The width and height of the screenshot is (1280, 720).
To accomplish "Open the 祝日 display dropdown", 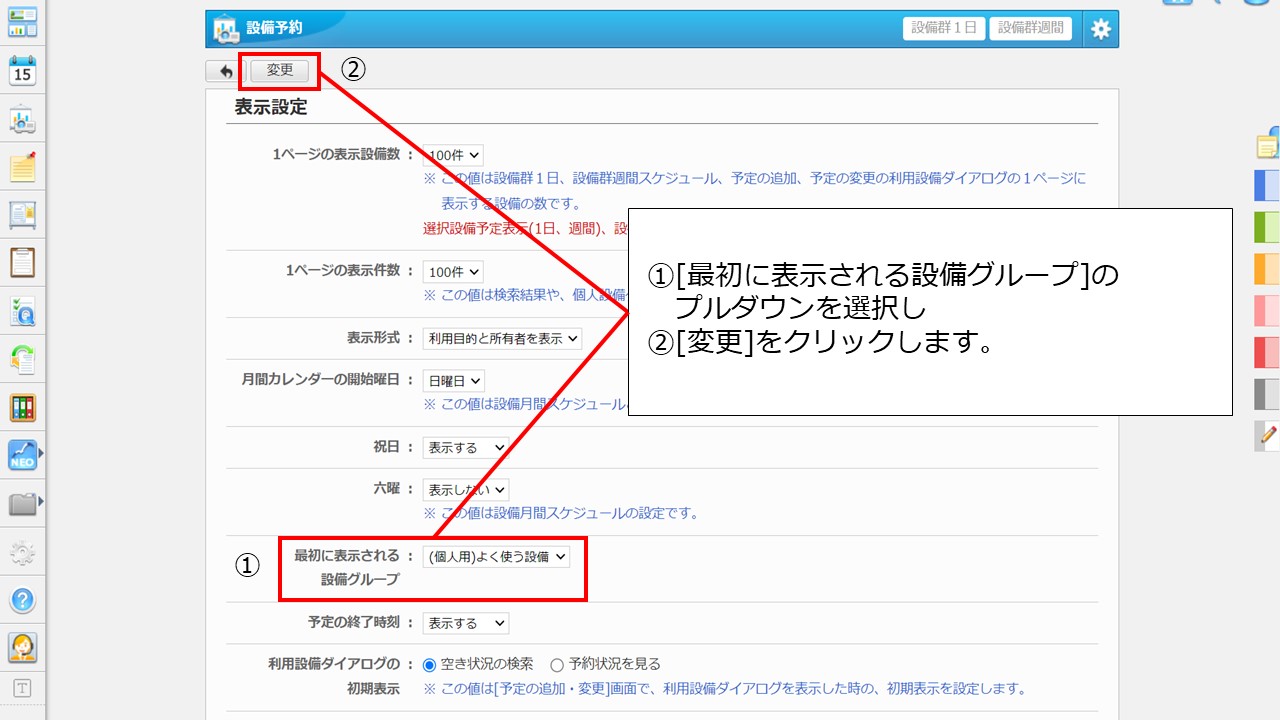I will point(465,447).
